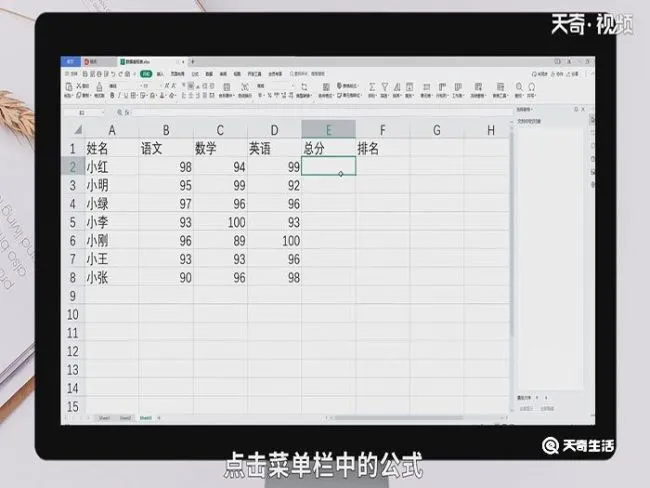The height and width of the screenshot is (488, 650).
Task: Click the Filter funnel icon
Action: (x=385, y=87)
